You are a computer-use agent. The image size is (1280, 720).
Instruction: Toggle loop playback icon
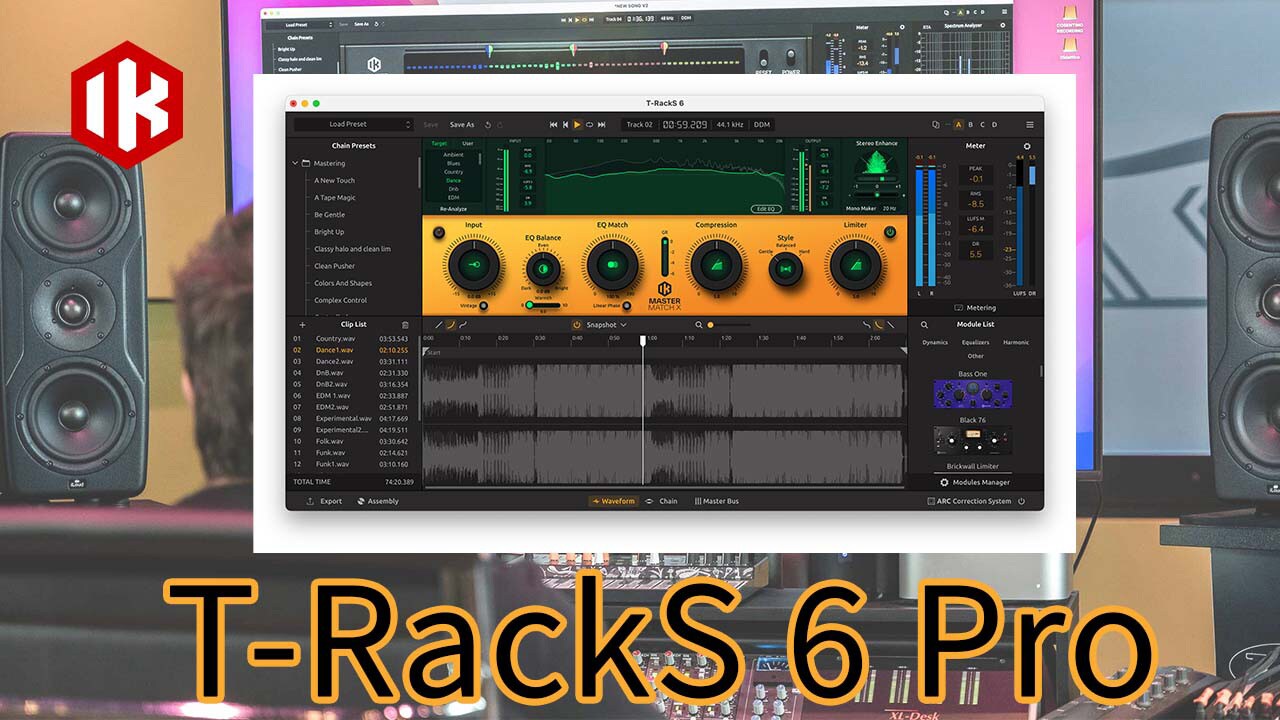coord(589,125)
